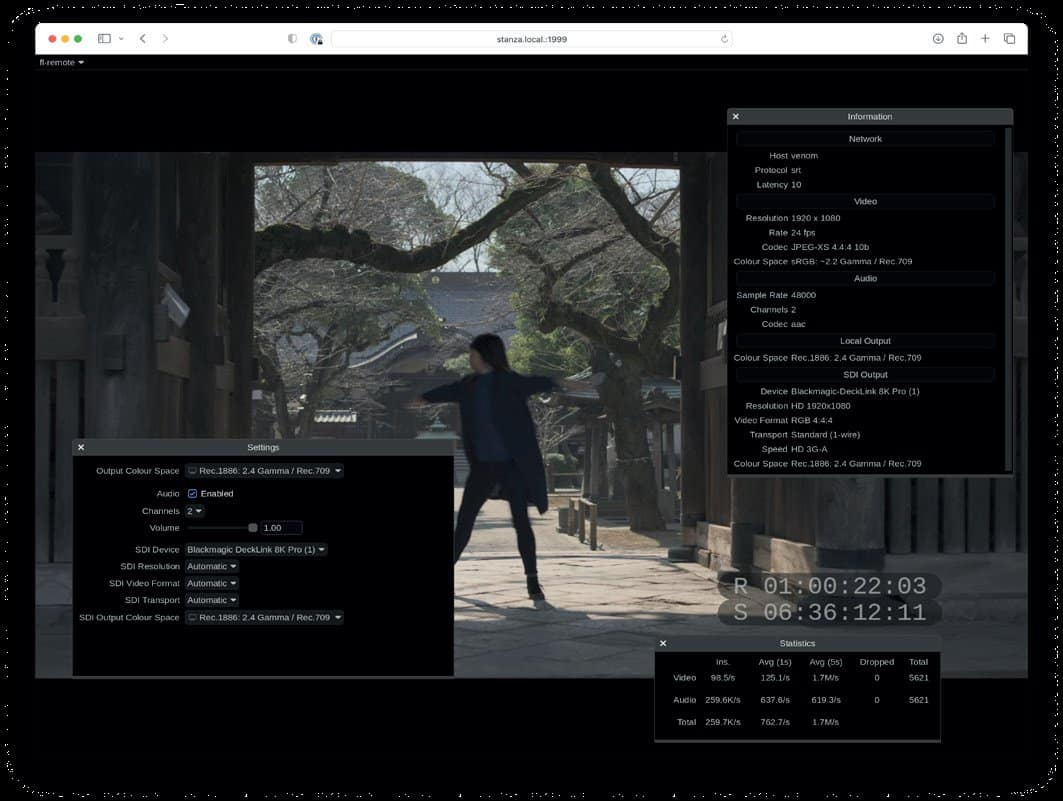This screenshot has width=1063, height=801.
Task: Show the tab overview icon
Action: pos(1009,38)
